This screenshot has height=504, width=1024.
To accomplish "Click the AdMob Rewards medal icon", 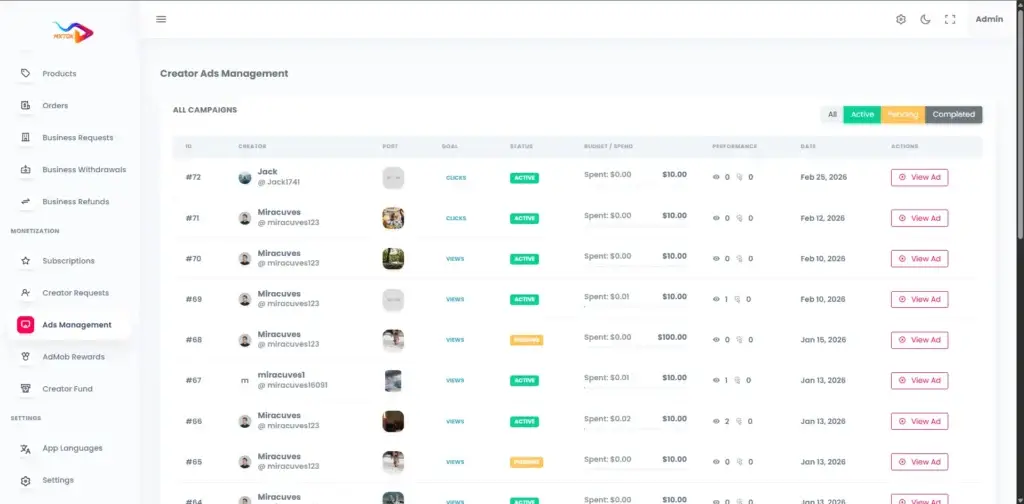I will tap(25, 356).
